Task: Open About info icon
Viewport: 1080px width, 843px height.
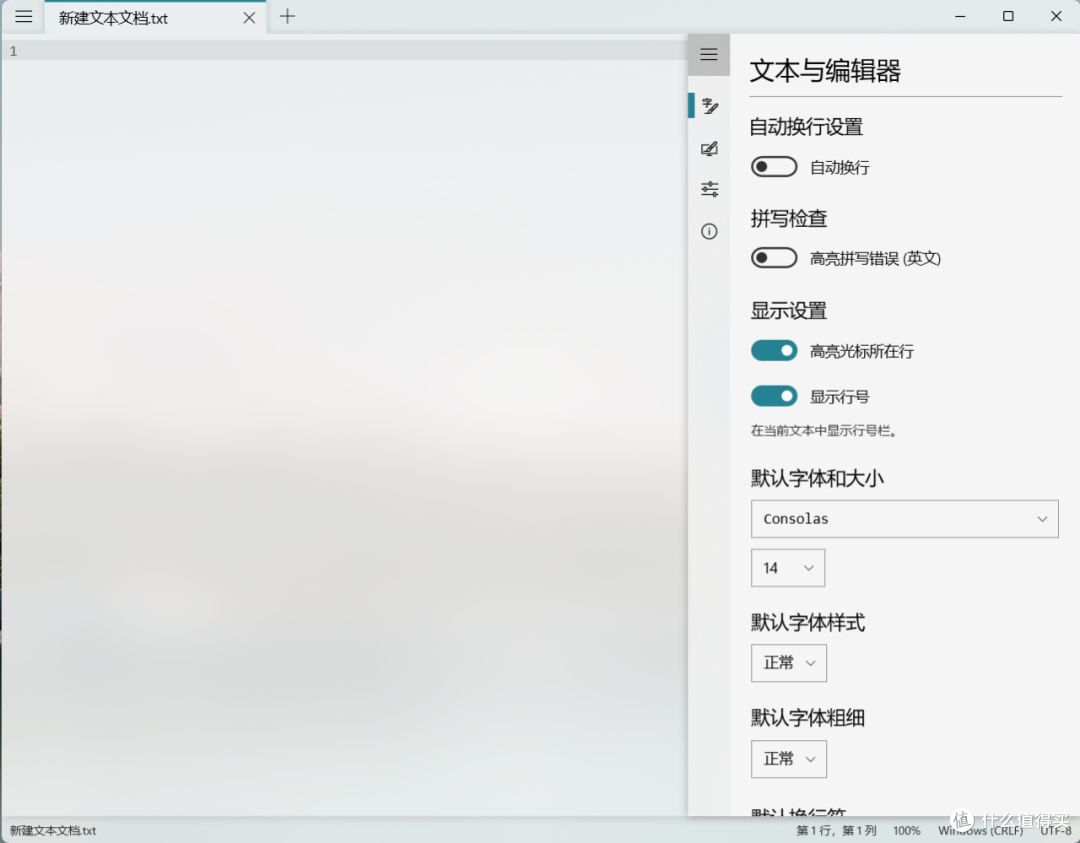Action: point(709,231)
